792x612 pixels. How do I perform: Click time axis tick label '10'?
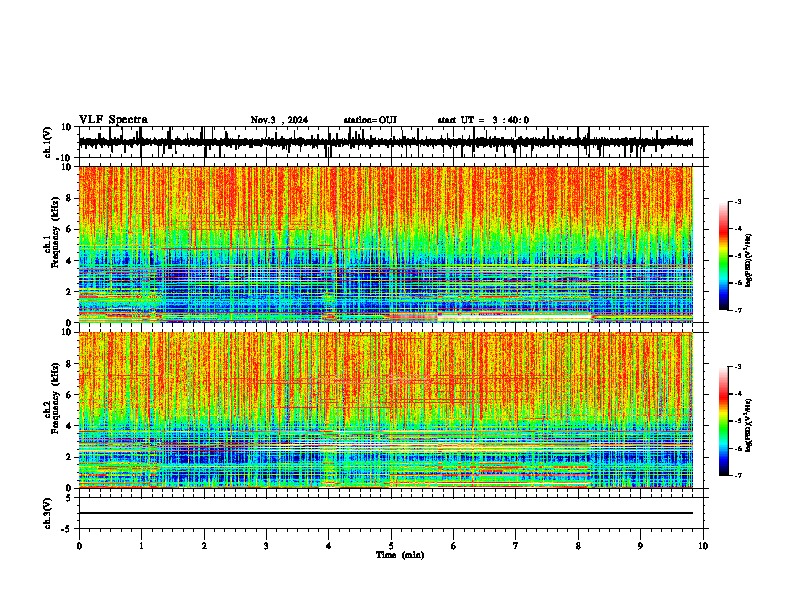pos(703,546)
